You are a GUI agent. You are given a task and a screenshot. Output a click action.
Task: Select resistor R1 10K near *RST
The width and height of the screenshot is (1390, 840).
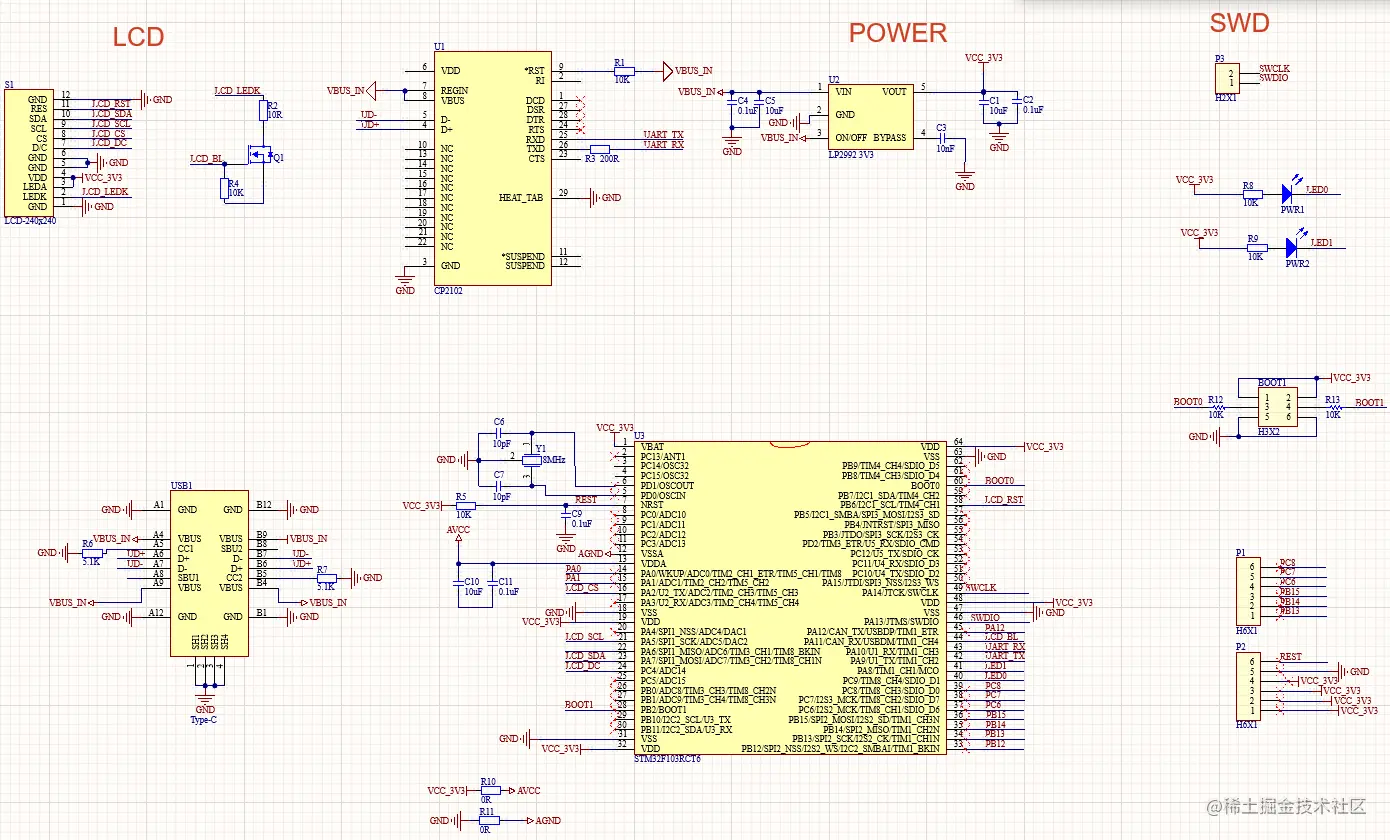(623, 70)
